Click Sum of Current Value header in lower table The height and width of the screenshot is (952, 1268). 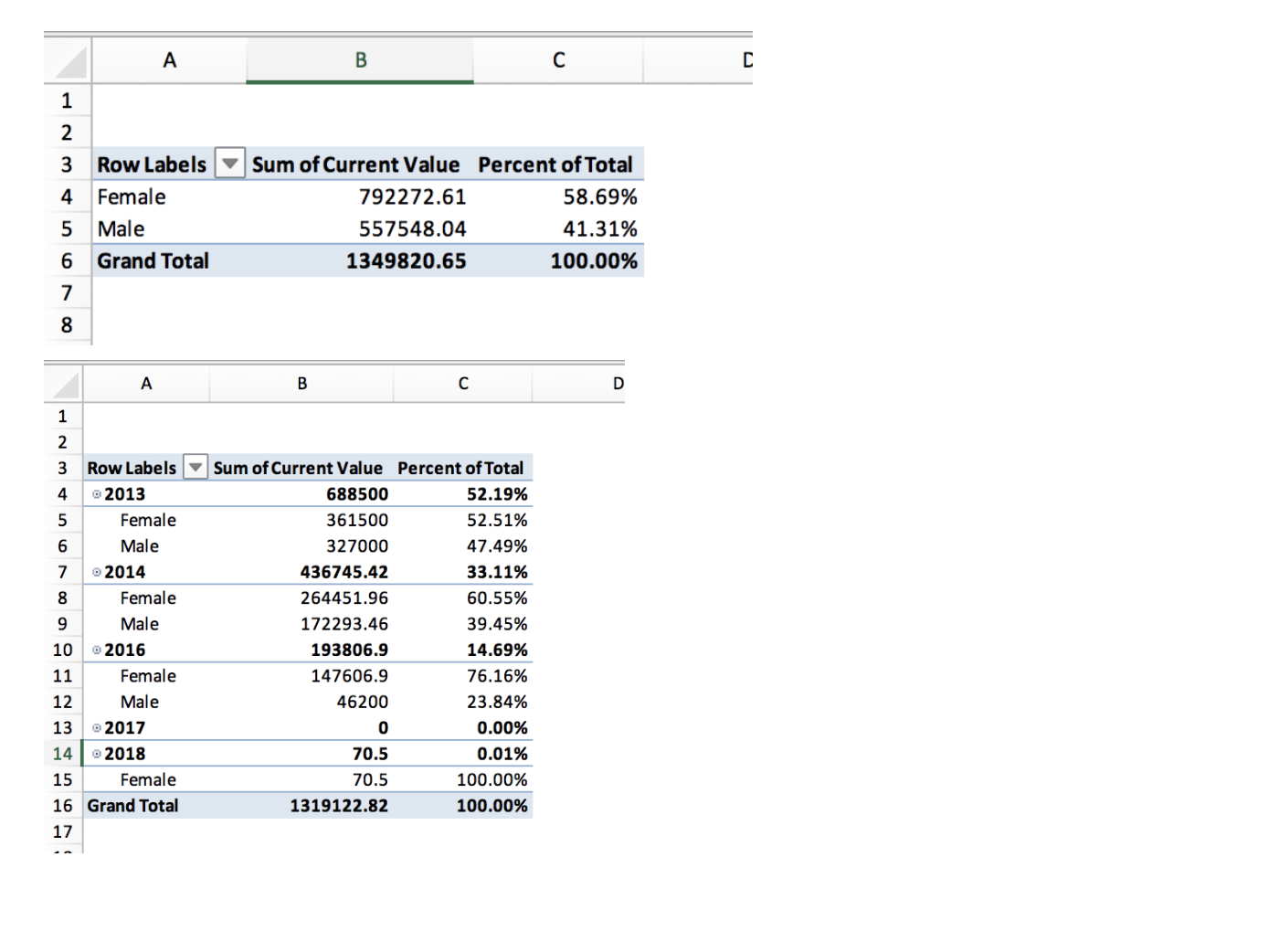pyautogui.click(x=298, y=468)
